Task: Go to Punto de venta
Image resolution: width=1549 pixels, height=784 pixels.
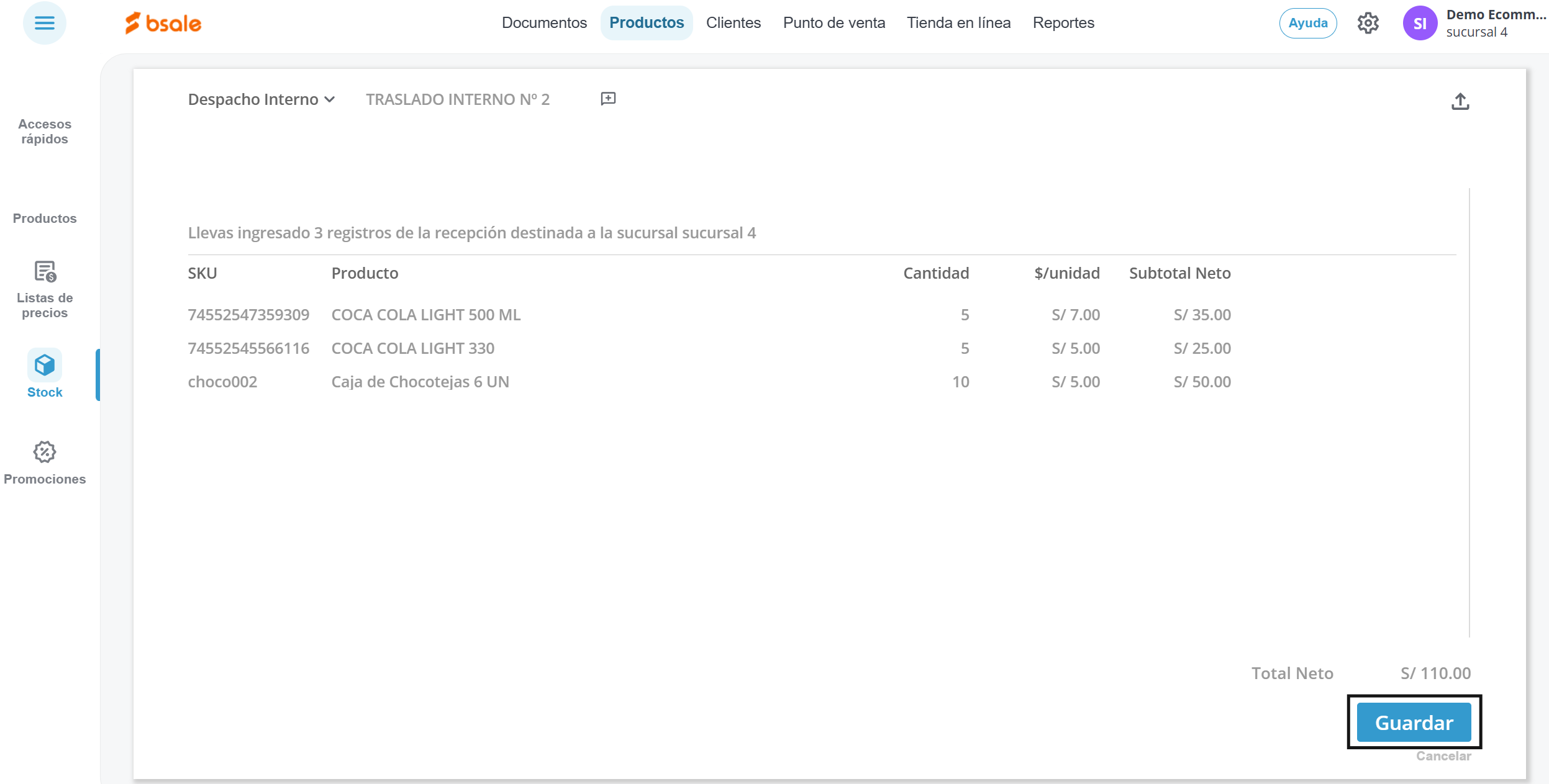Action: click(x=834, y=23)
